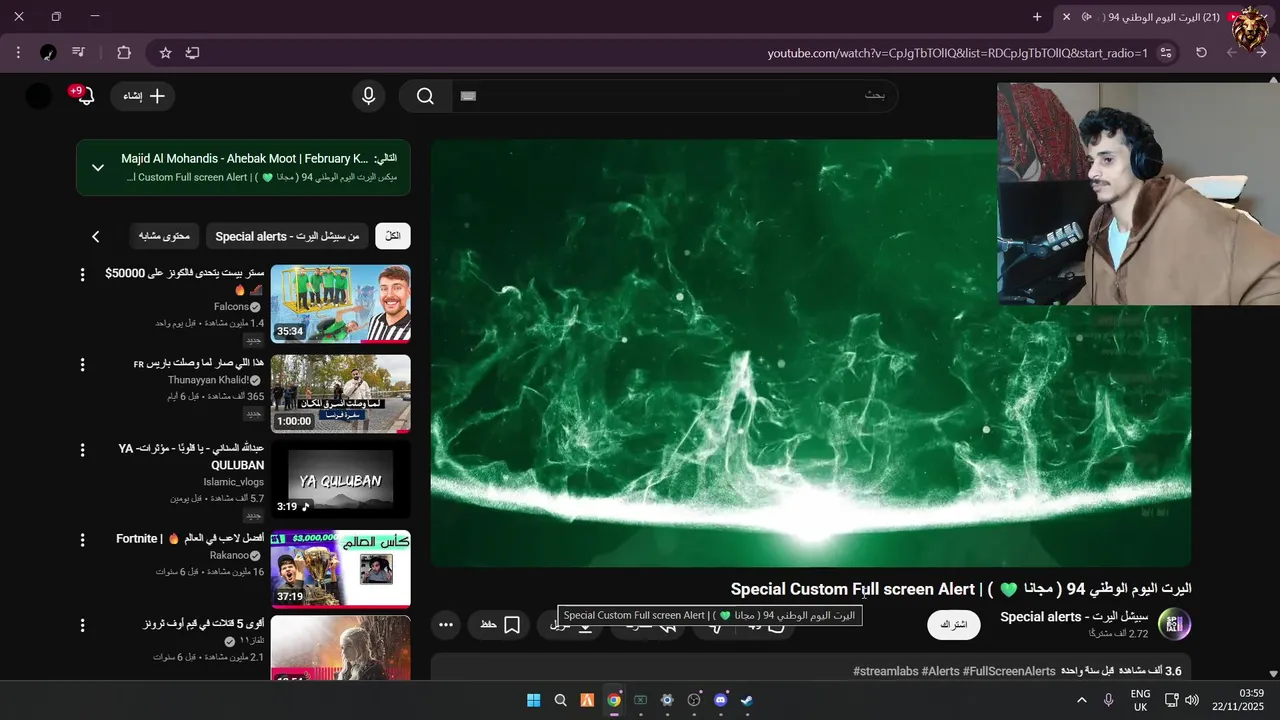Open a new browser tab
The width and height of the screenshot is (1280, 720).
click(1037, 17)
